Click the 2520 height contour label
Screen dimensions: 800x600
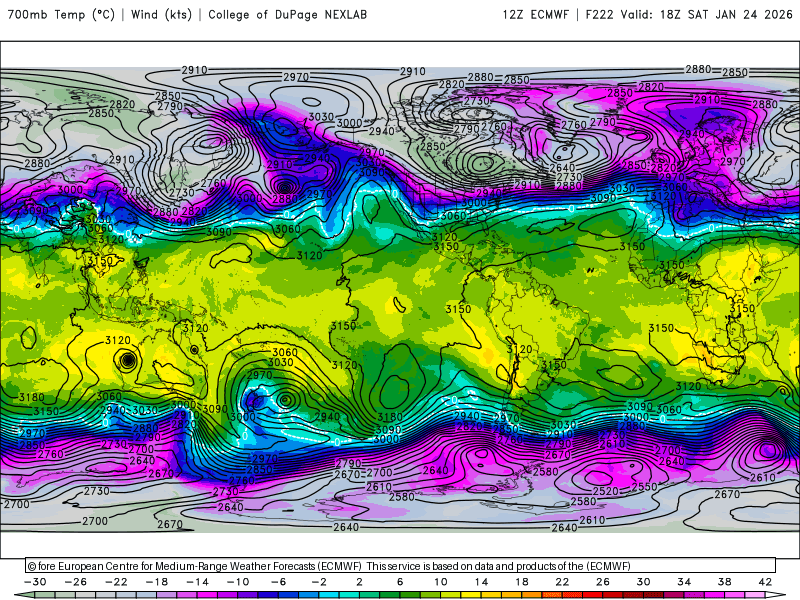click(606, 491)
